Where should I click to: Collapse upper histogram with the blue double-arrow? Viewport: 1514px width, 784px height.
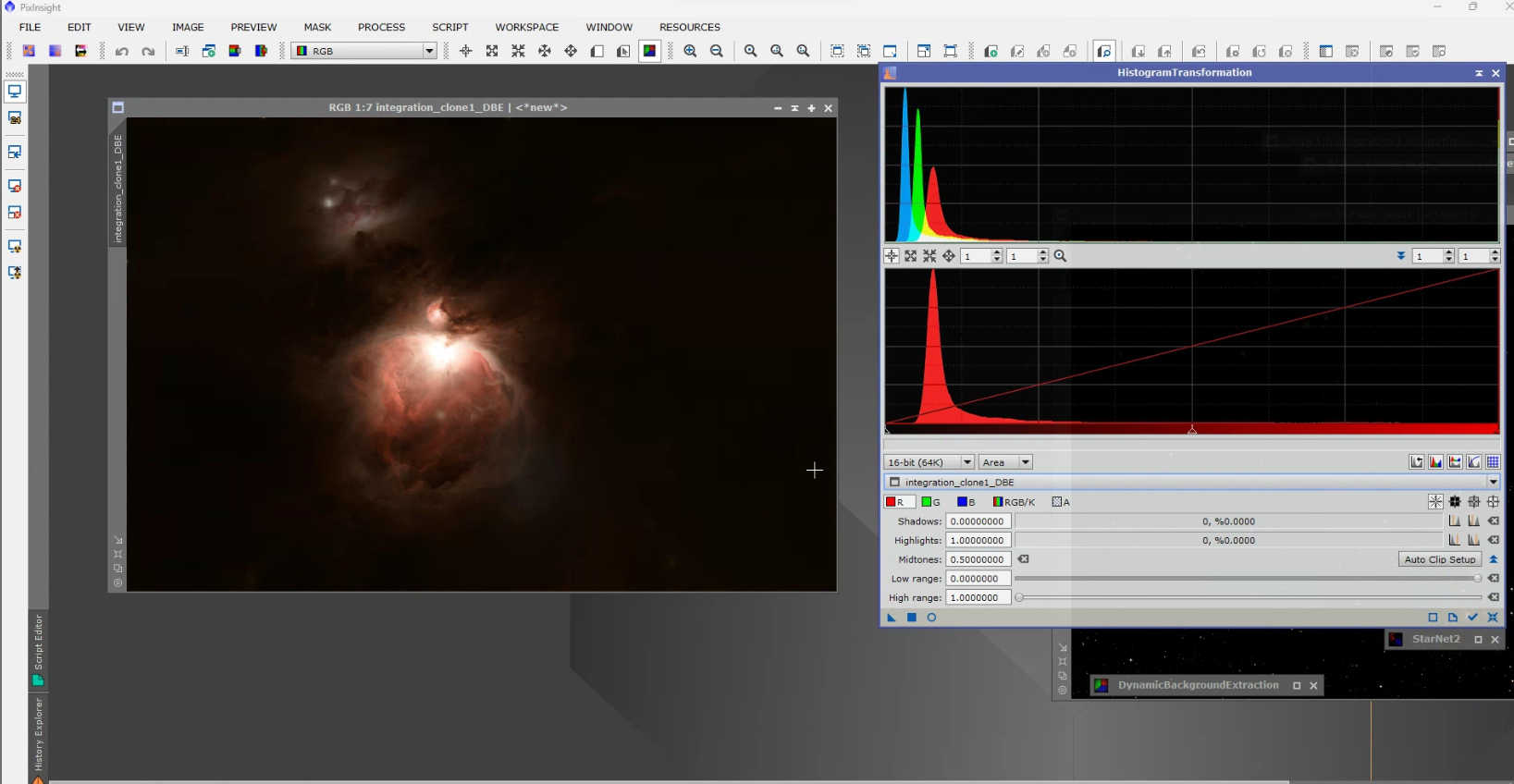(1401, 256)
